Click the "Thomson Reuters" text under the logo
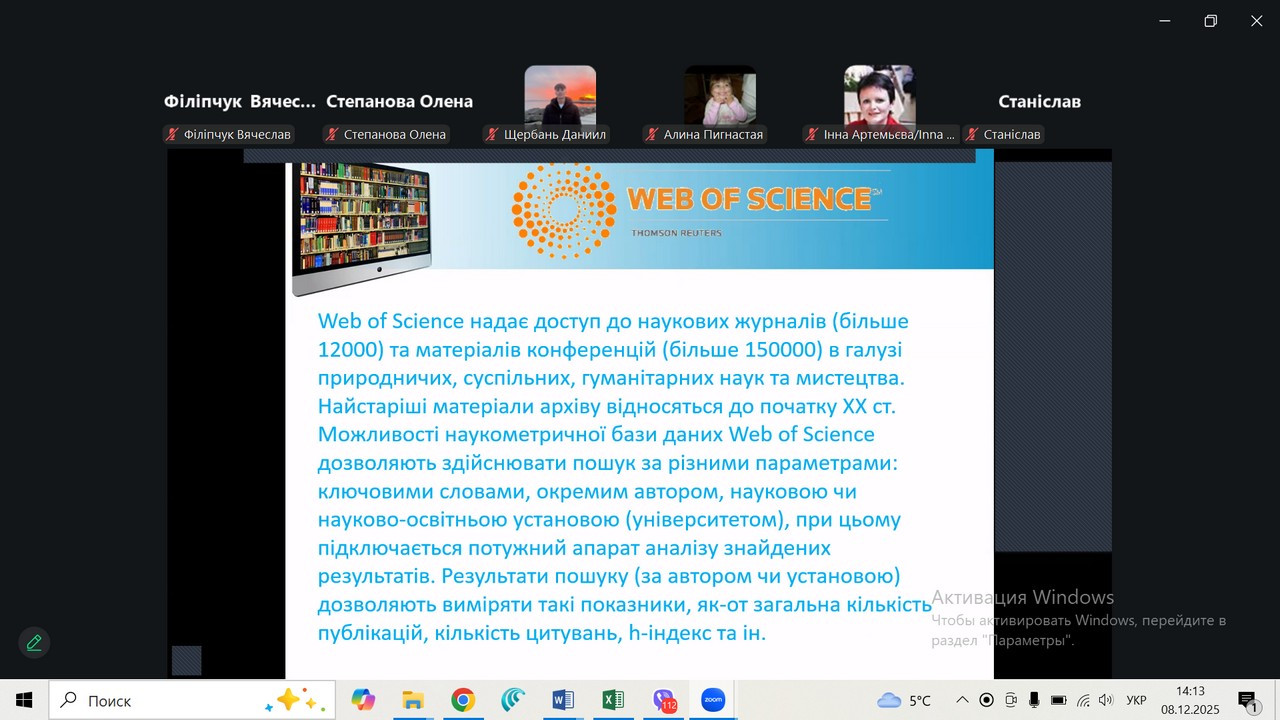This screenshot has width=1280, height=720. point(676,233)
